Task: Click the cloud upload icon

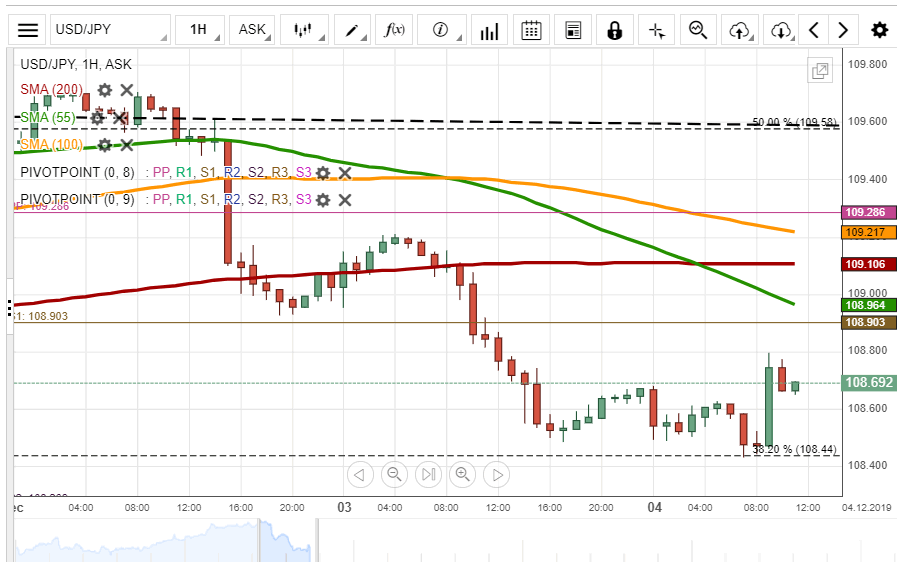Action: pos(740,30)
